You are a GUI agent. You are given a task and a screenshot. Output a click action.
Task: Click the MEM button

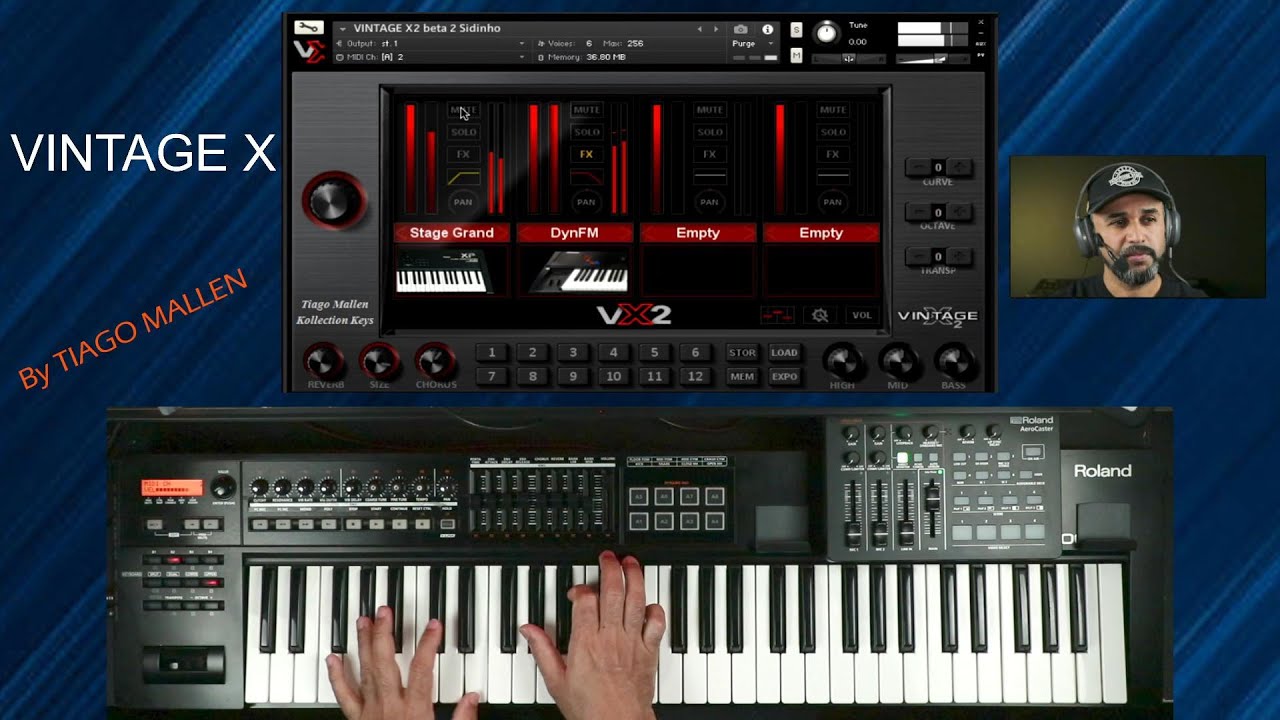(742, 376)
